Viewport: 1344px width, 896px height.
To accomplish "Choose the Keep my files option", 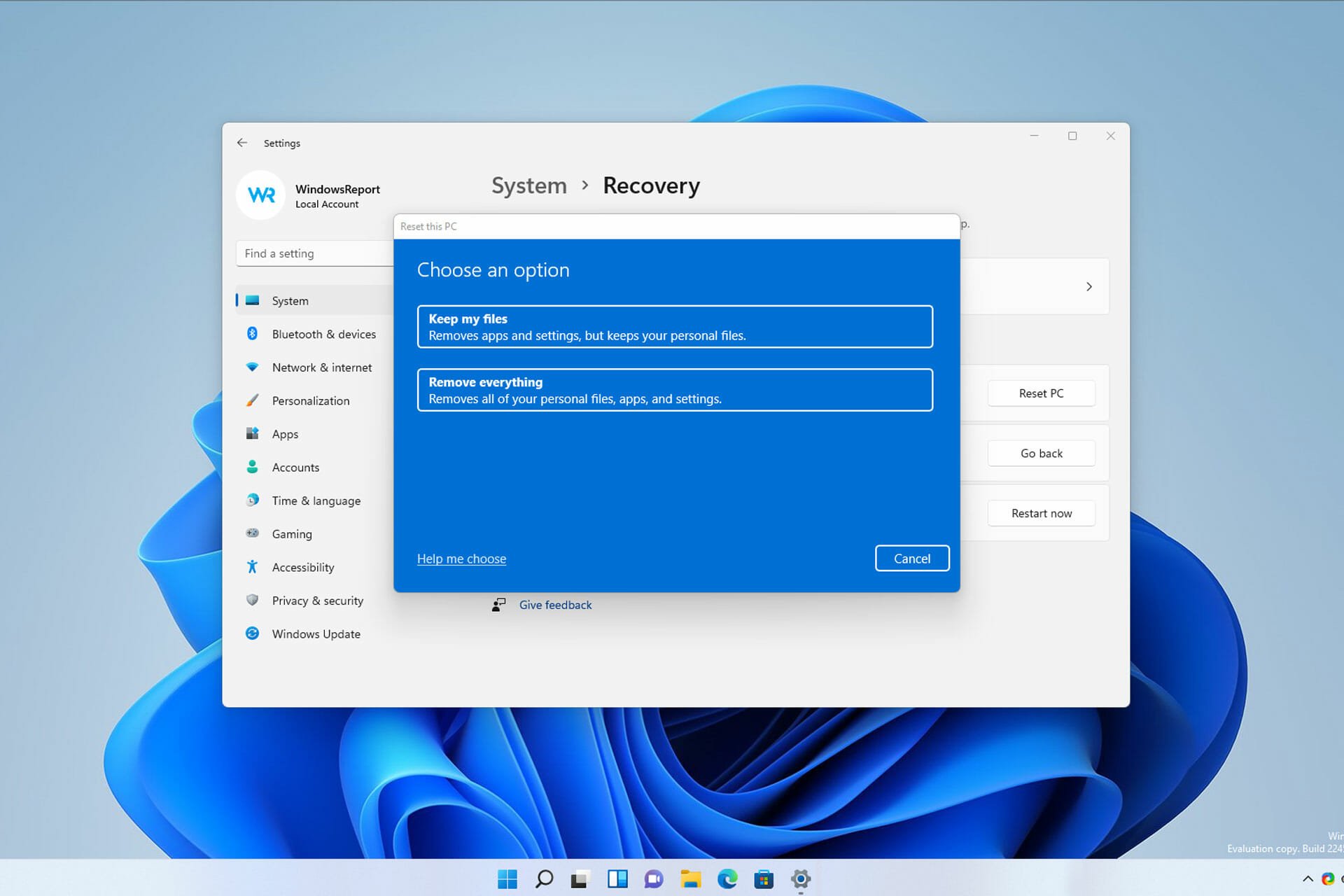I will [x=674, y=326].
